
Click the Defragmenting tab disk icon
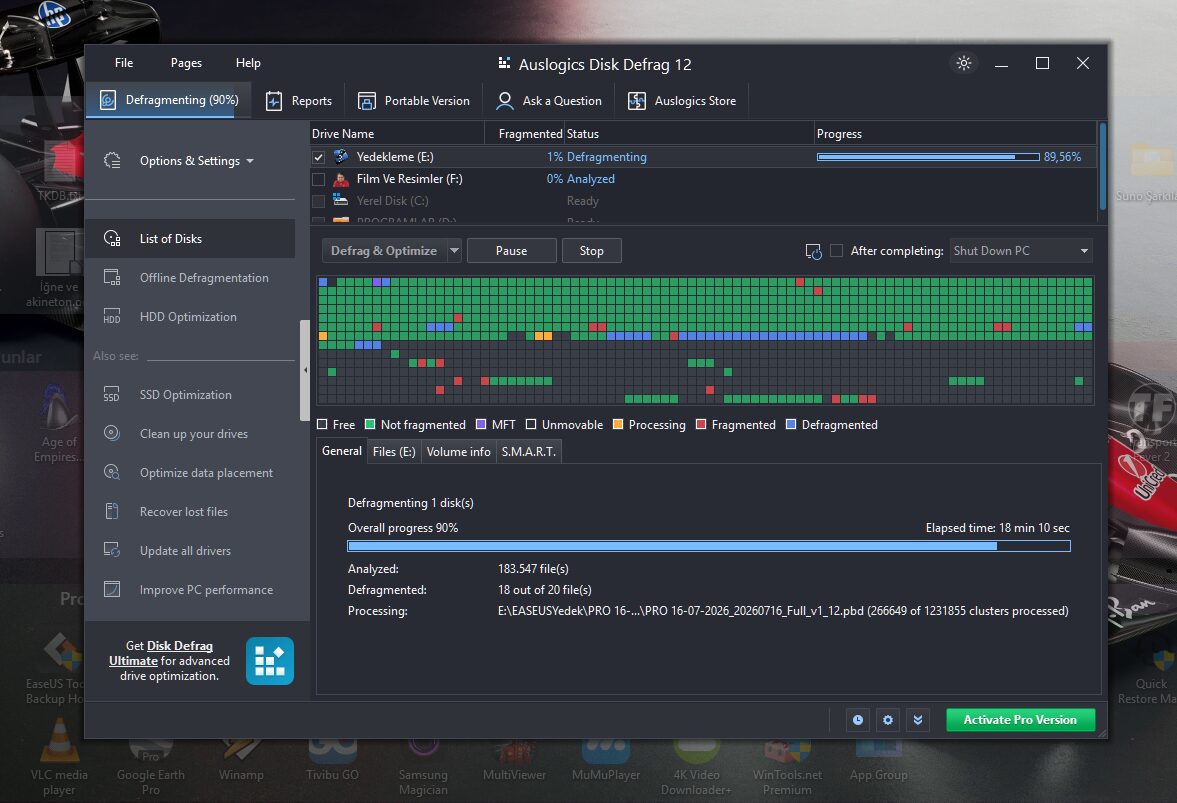click(x=108, y=101)
